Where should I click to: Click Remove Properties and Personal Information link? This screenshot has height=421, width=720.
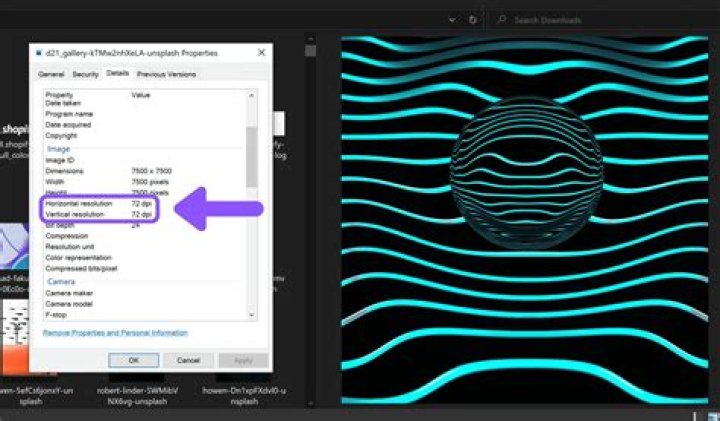(115, 333)
